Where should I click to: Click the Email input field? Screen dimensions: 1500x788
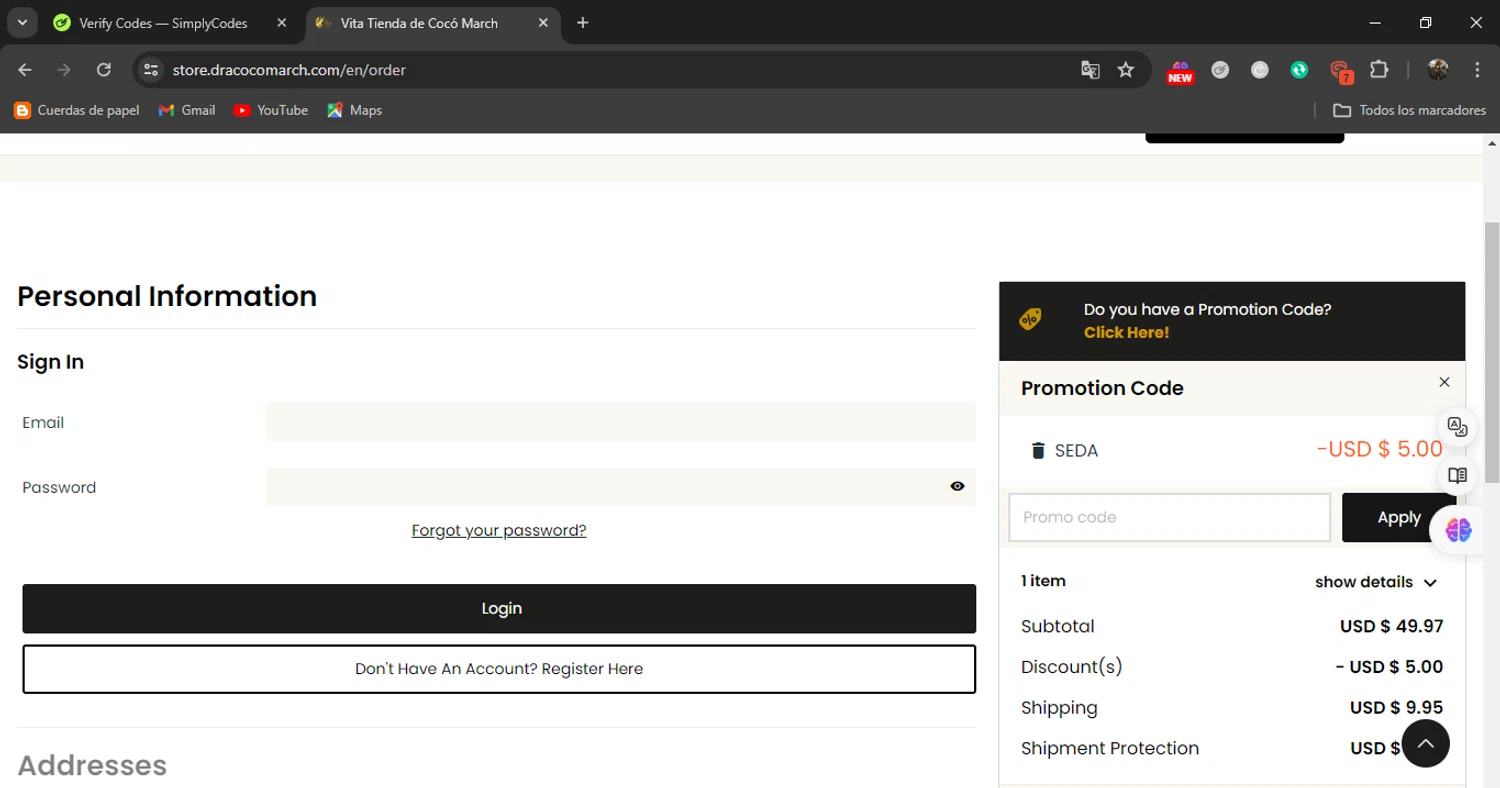pos(621,422)
